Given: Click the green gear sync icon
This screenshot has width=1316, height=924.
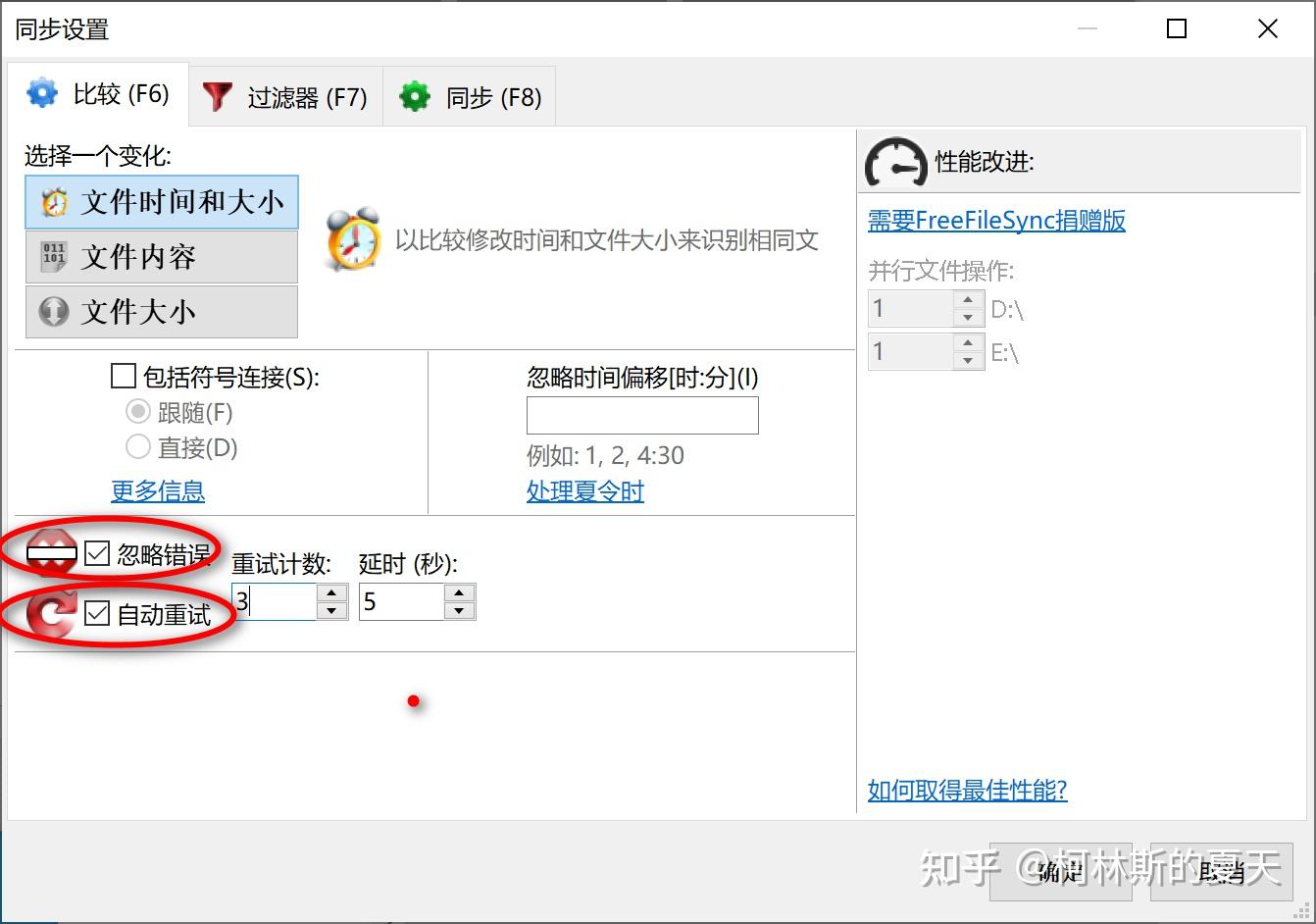Looking at the screenshot, I should pos(415,96).
